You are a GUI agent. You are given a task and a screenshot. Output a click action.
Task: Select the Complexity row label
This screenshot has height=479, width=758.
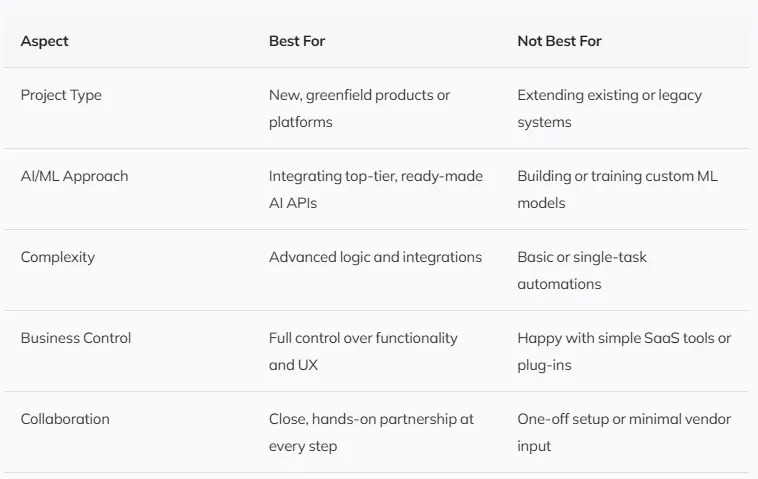[58, 257]
